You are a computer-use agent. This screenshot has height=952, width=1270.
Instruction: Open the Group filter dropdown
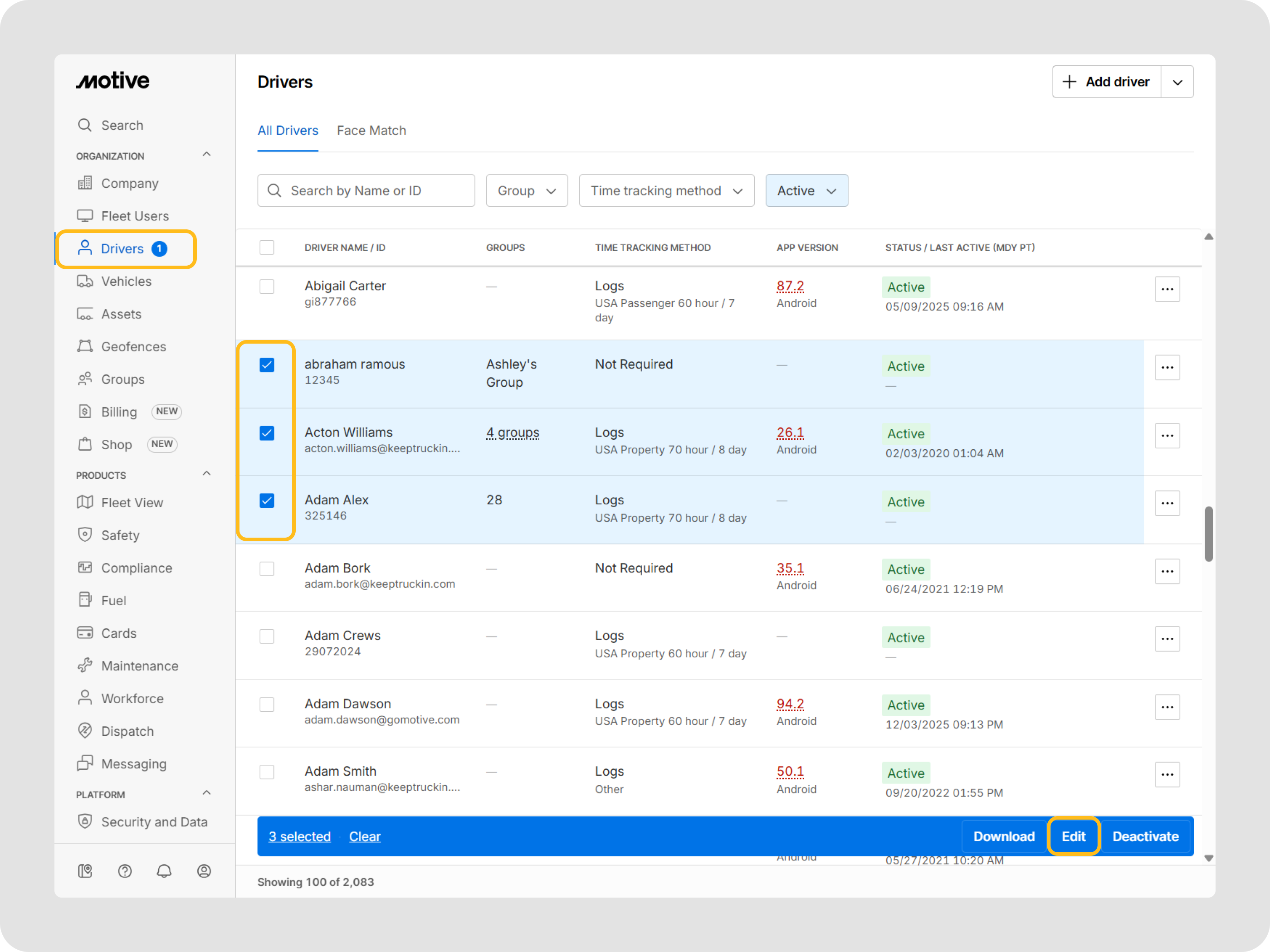click(526, 190)
